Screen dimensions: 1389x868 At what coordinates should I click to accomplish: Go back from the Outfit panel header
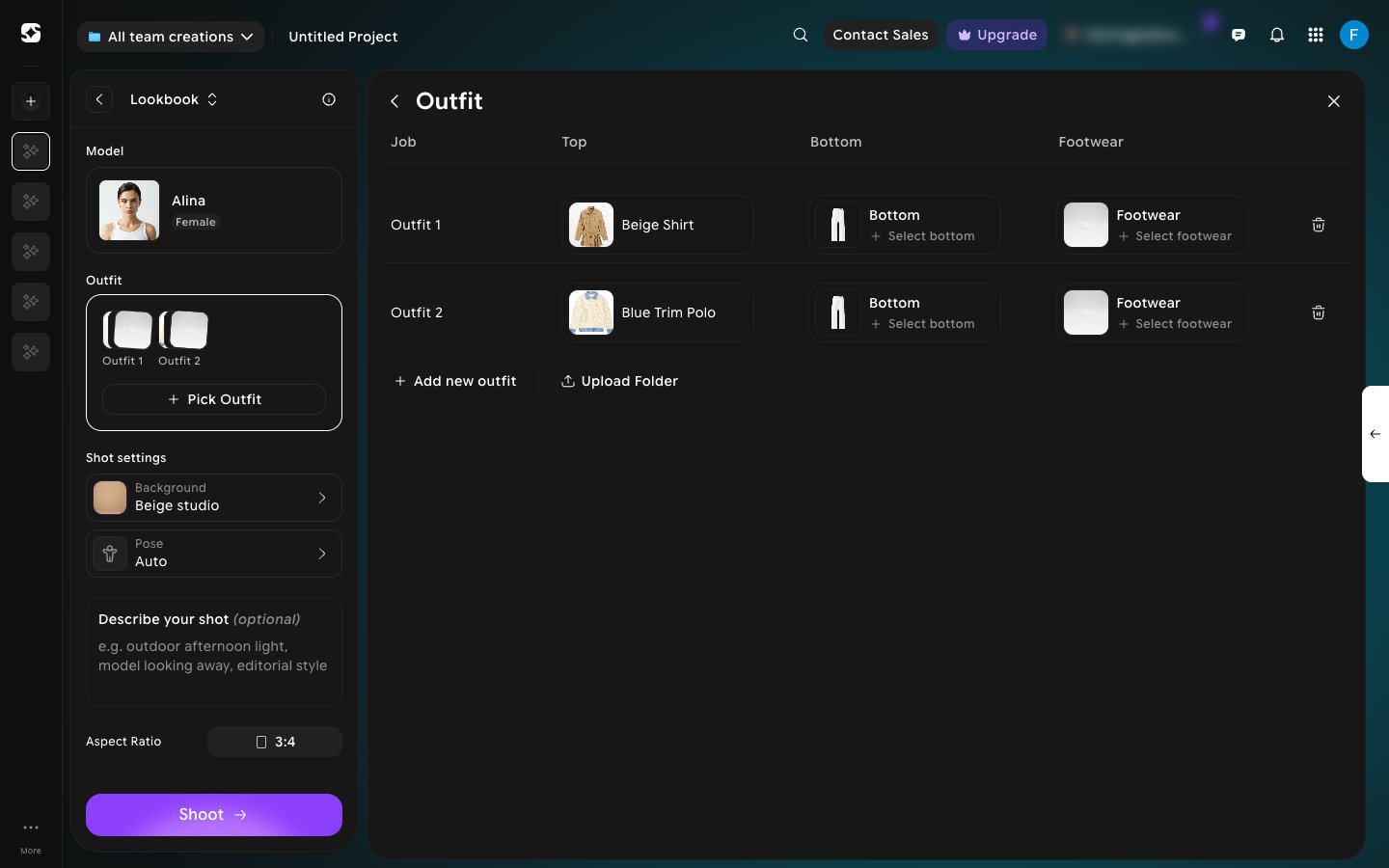tap(395, 101)
